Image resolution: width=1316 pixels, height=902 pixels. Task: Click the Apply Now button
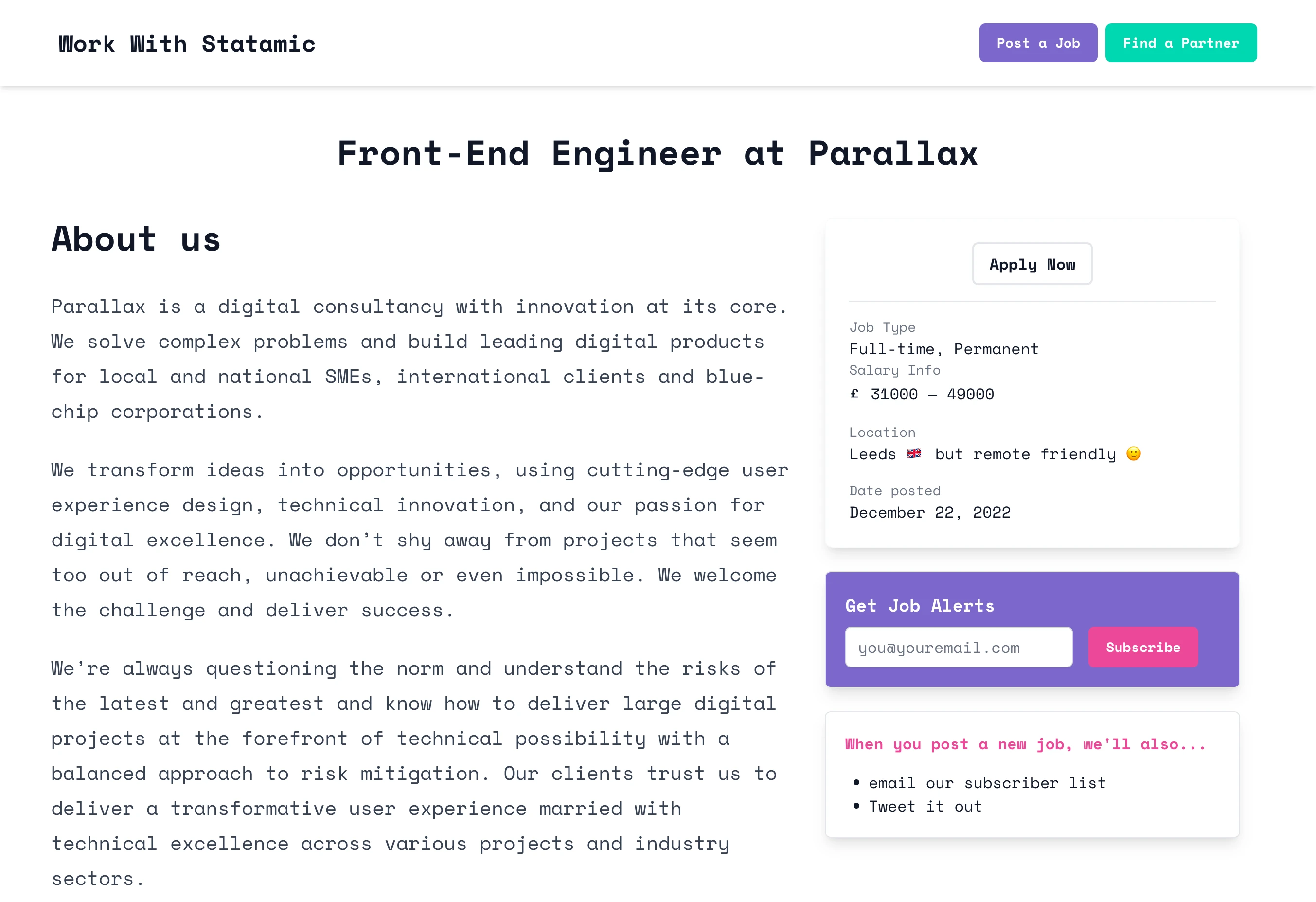1031,264
